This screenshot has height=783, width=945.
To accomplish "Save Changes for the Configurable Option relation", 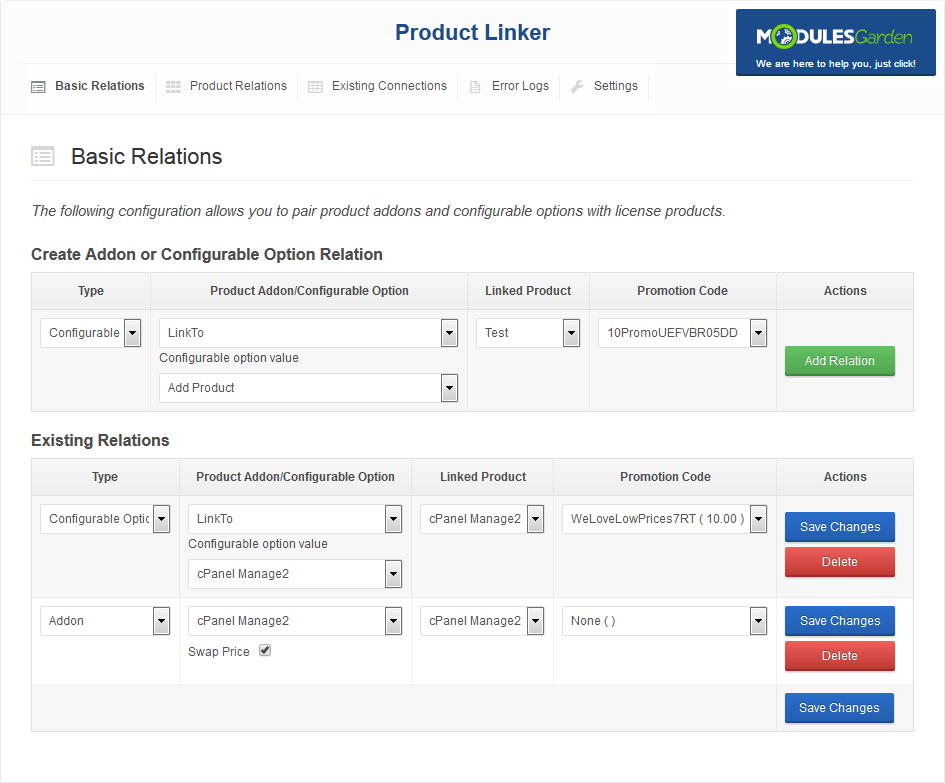I will (840, 527).
